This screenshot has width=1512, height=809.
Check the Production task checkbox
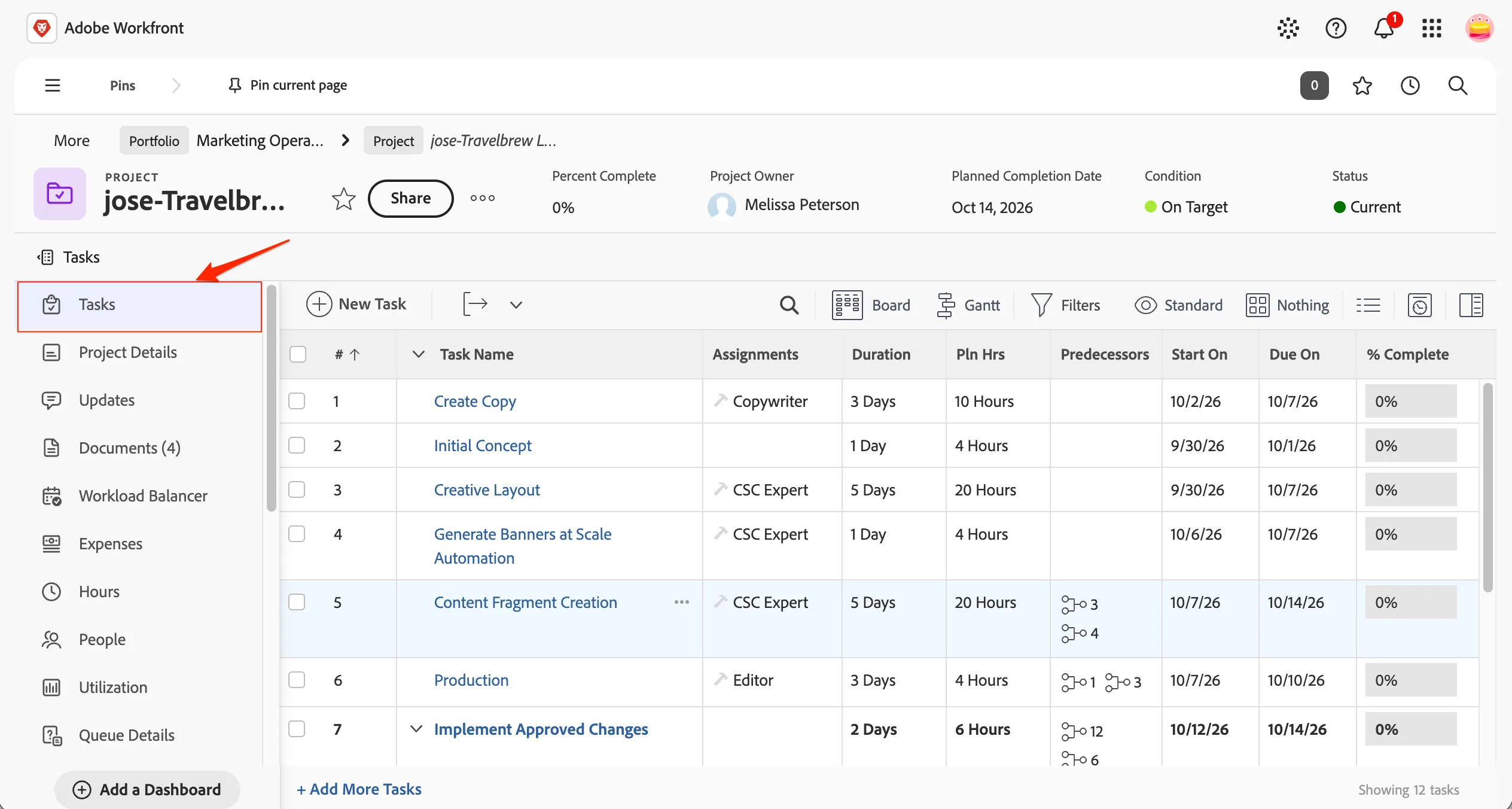297,680
